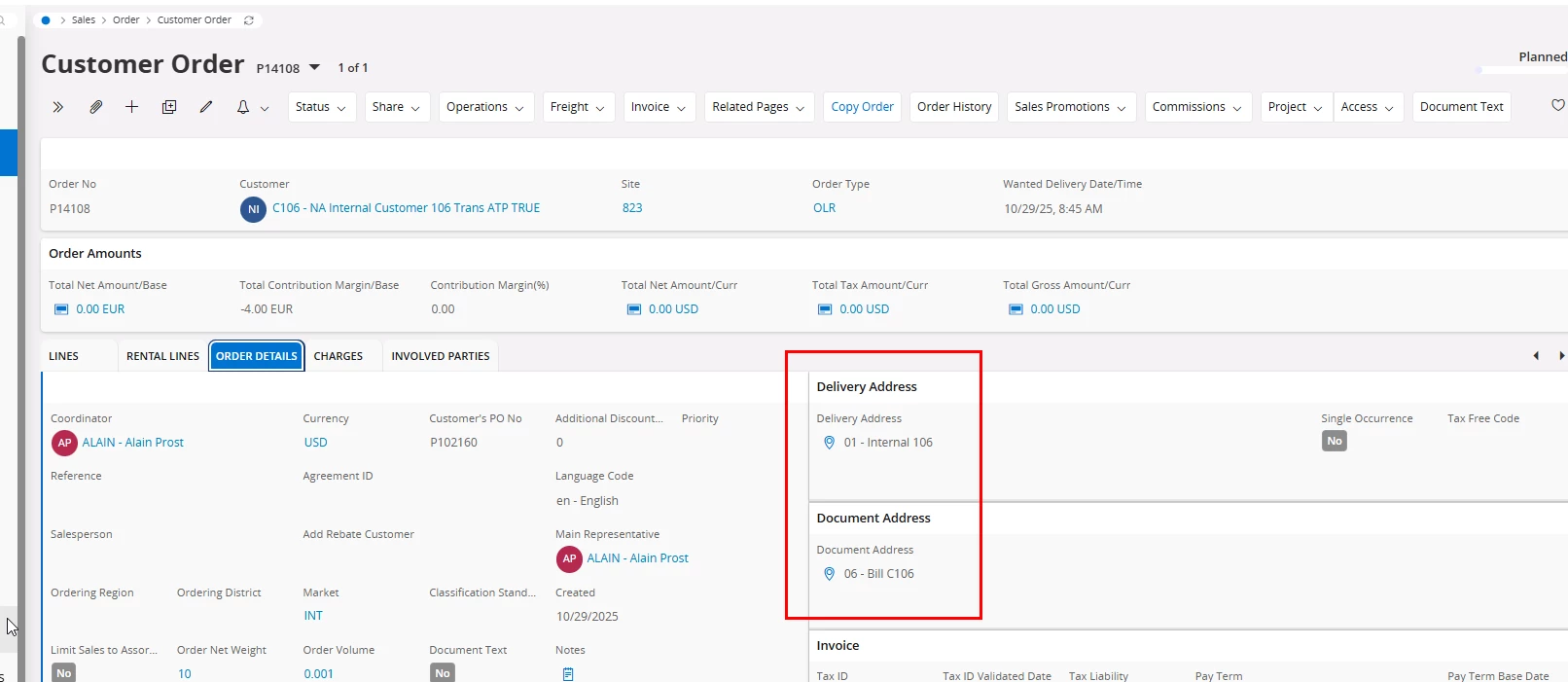Switch to the Charges tab

click(x=338, y=356)
